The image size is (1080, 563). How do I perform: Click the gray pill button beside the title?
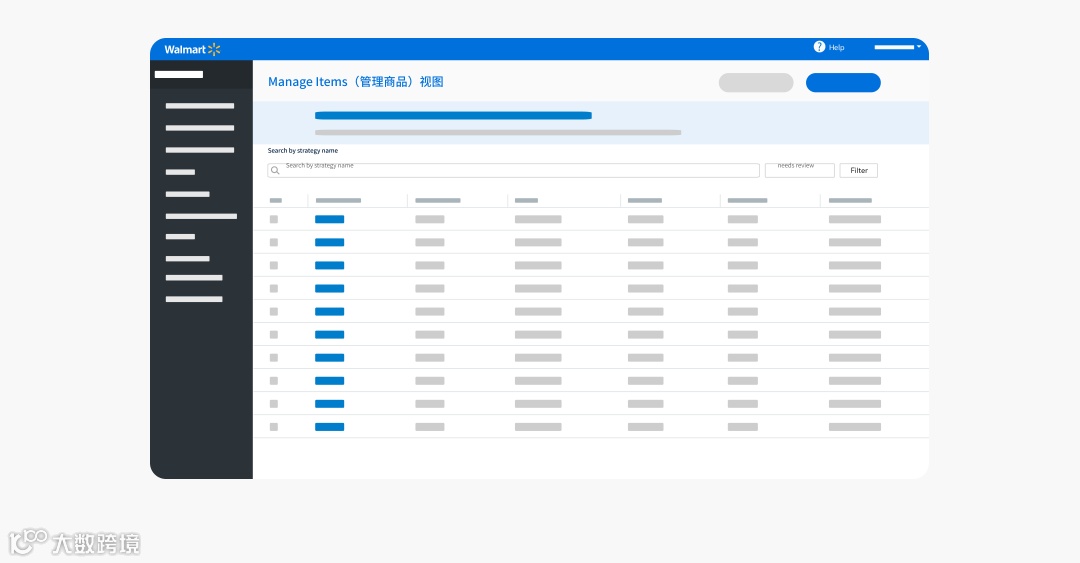tap(756, 83)
